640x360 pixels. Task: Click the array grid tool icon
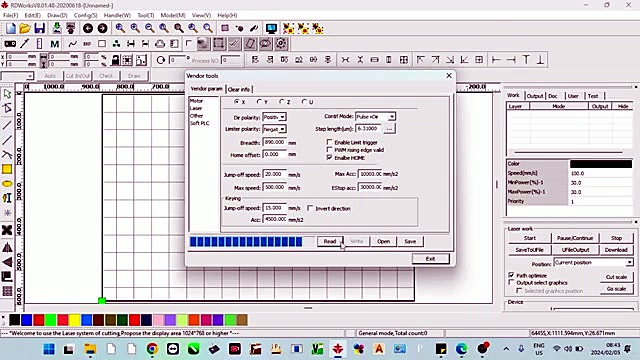tap(7, 291)
